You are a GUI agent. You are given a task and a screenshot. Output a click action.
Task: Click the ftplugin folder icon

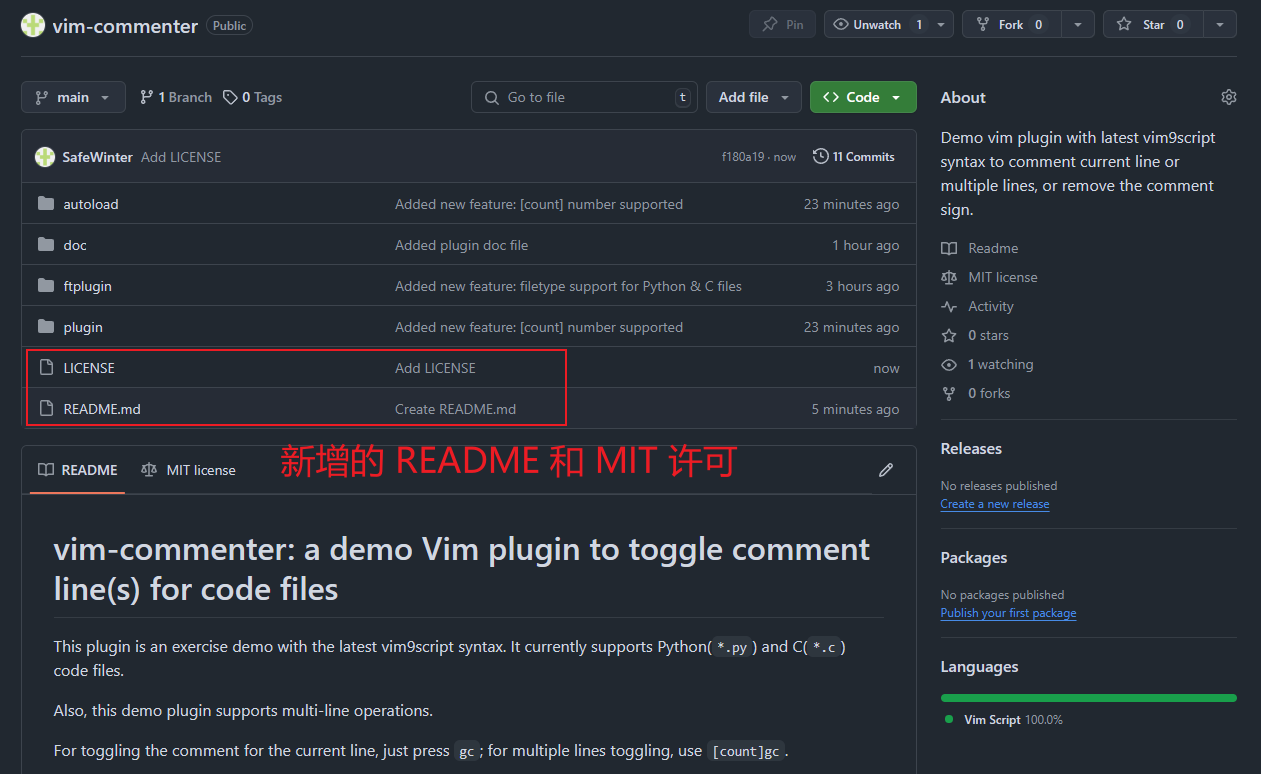(x=46, y=286)
